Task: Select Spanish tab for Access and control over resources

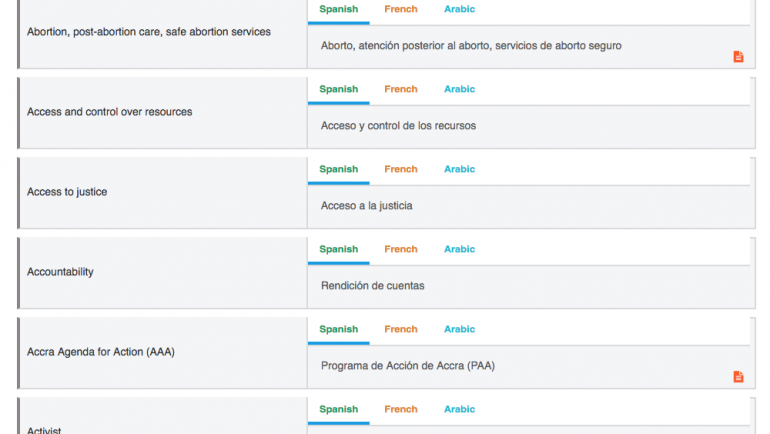Action: [x=339, y=89]
